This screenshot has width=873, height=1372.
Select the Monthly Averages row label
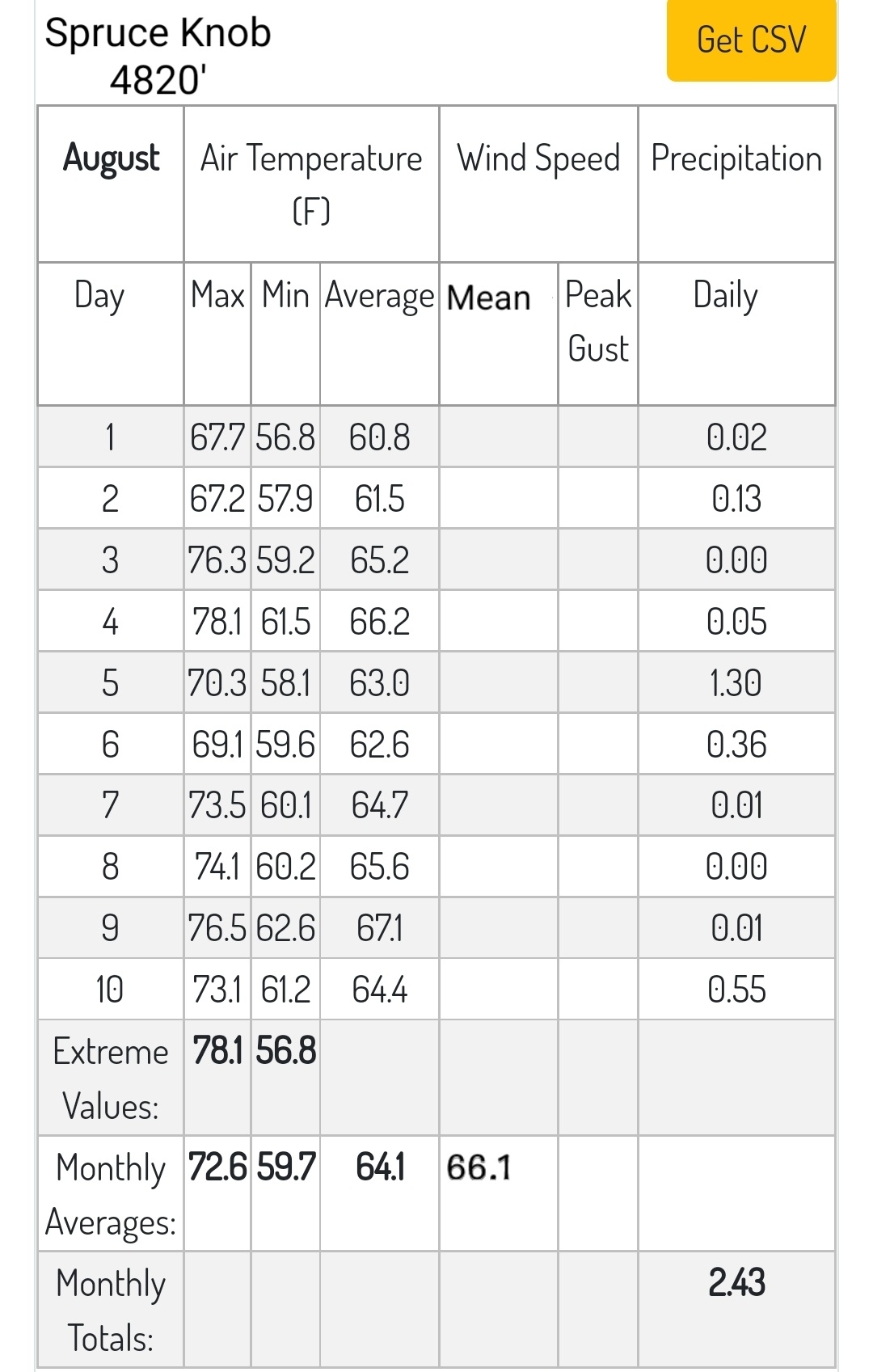click(111, 1194)
